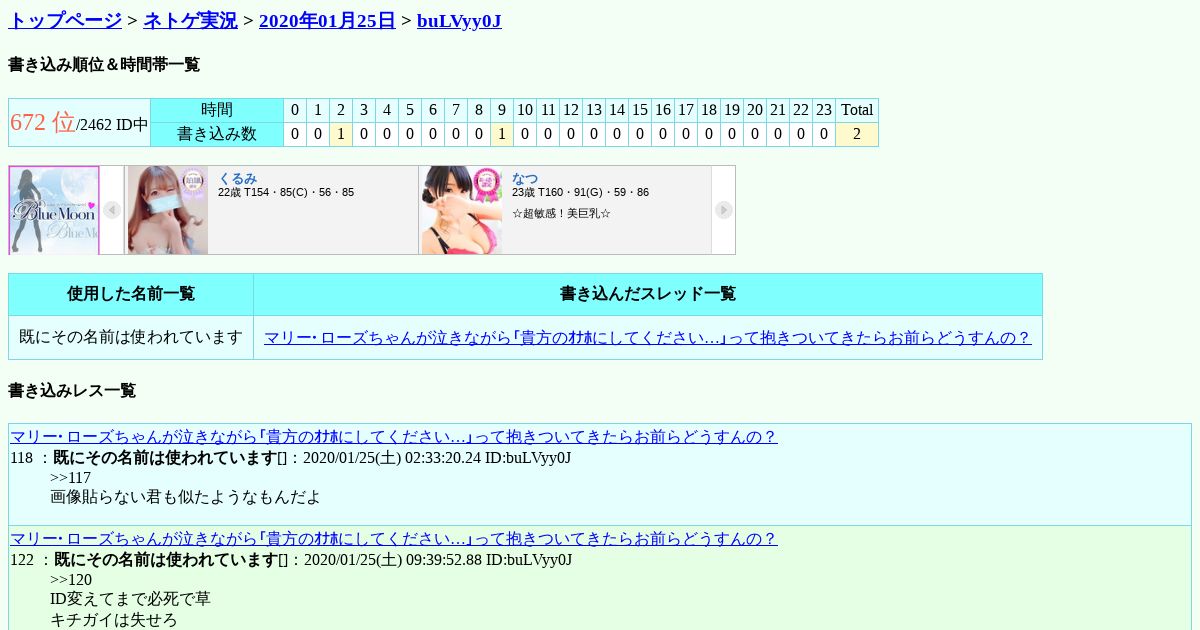
Task: Go to トップページ breadcrumb link
Action: (65, 20)
